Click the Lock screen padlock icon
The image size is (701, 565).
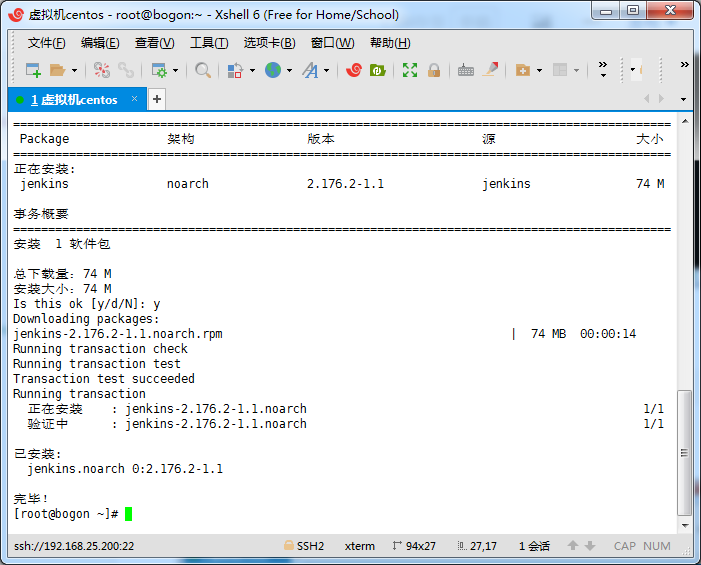tap(434, 70)
